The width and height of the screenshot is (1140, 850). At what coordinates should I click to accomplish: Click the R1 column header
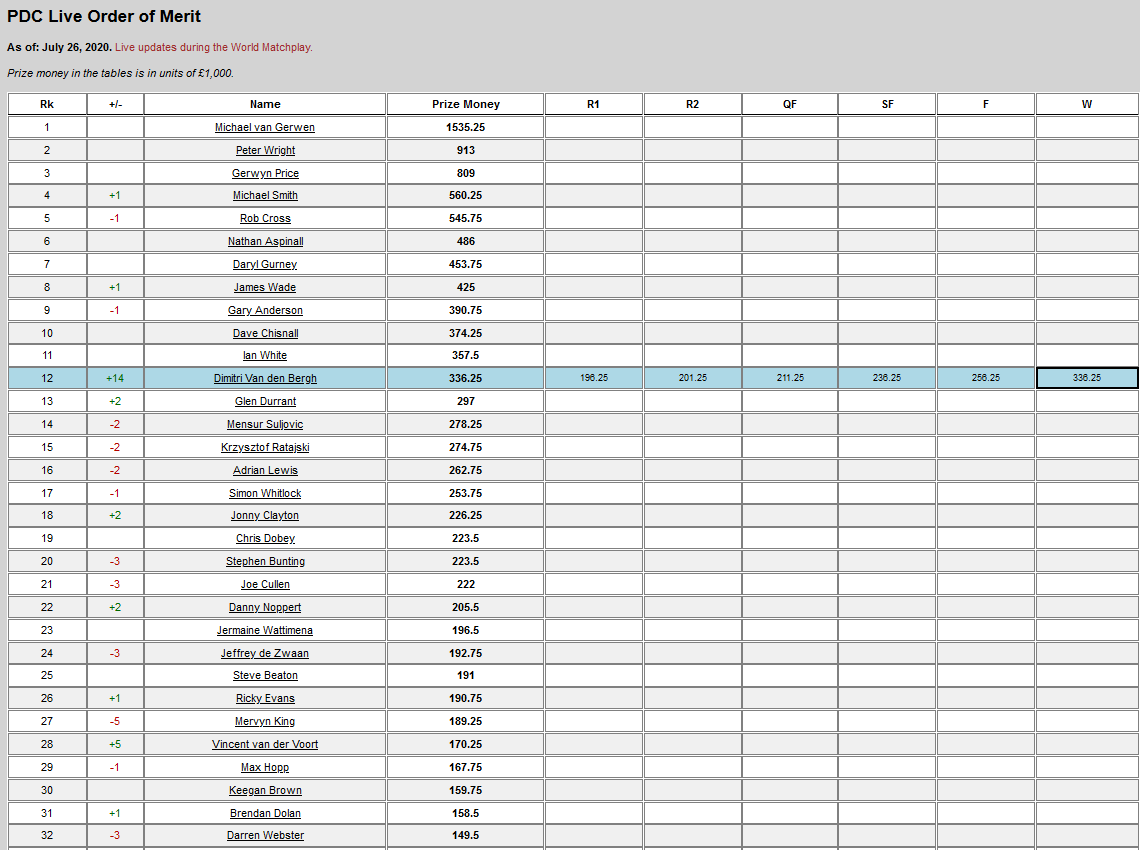click(593, 104)
